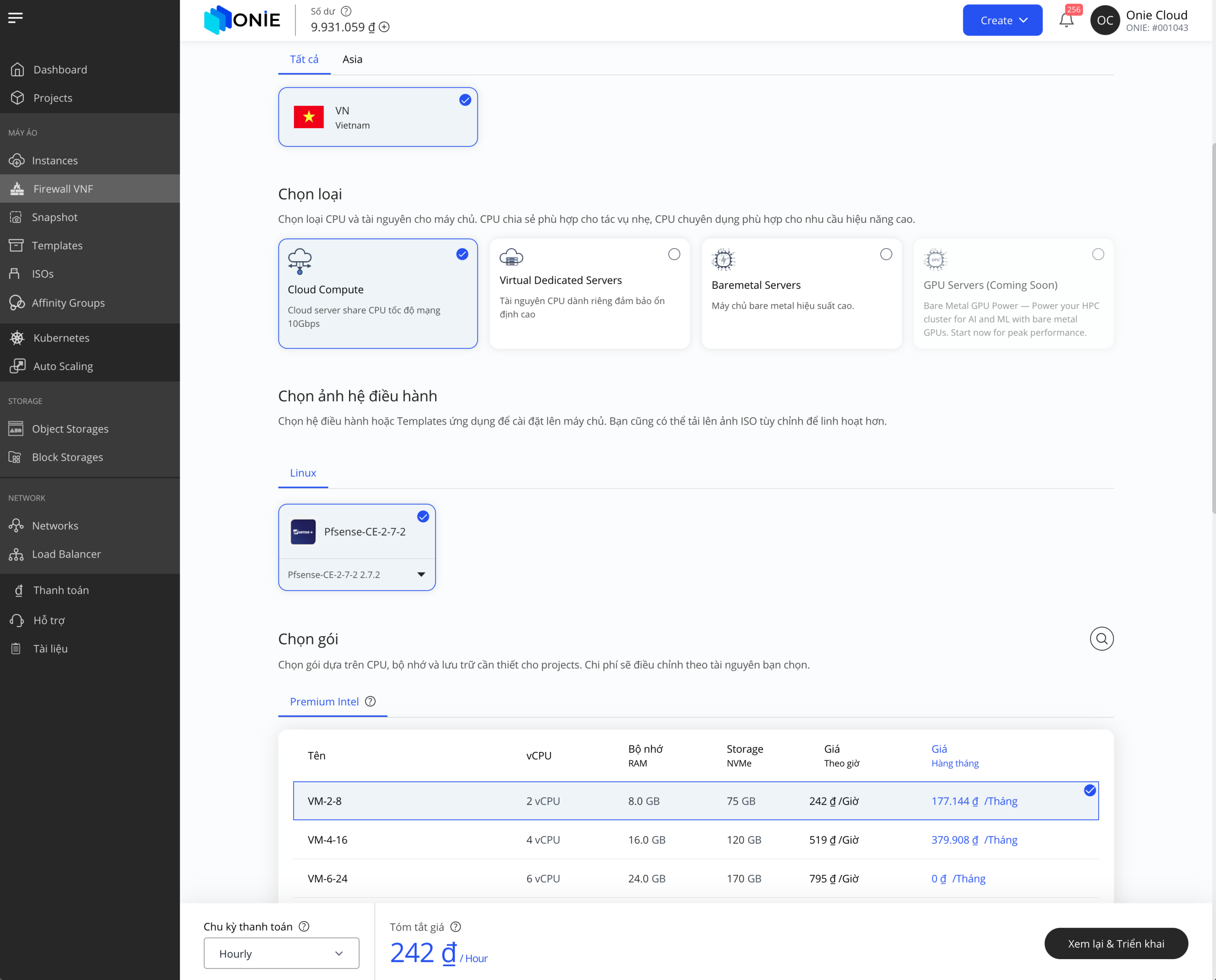
Task: Open Snapshot from sidebar icon
Action: pyautogui.click(x=16, y=218)
